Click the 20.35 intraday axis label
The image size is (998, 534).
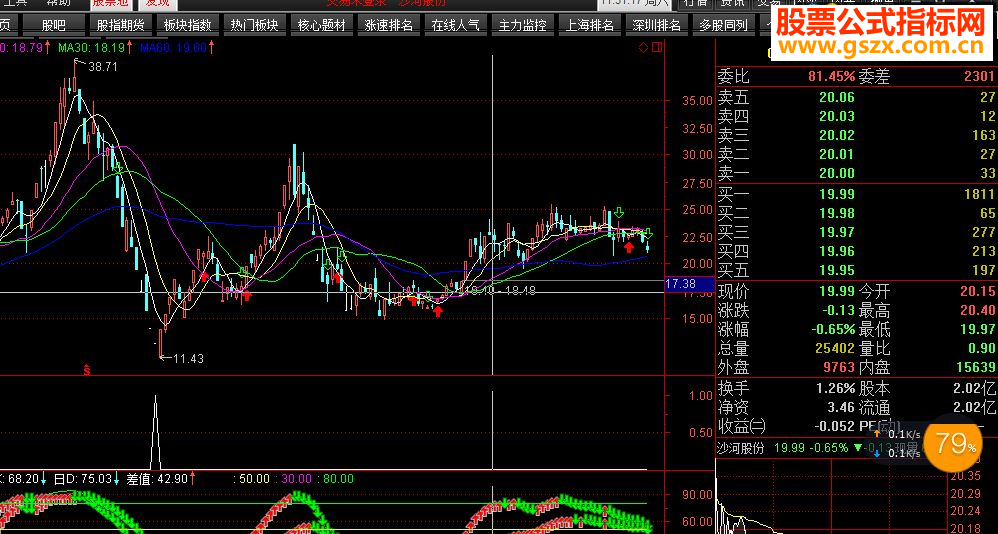[965, 475]
